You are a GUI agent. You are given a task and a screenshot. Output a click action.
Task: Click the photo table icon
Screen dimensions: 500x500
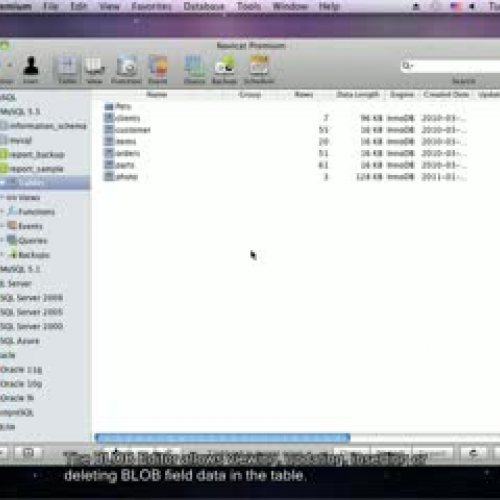[x=109, y=176]
